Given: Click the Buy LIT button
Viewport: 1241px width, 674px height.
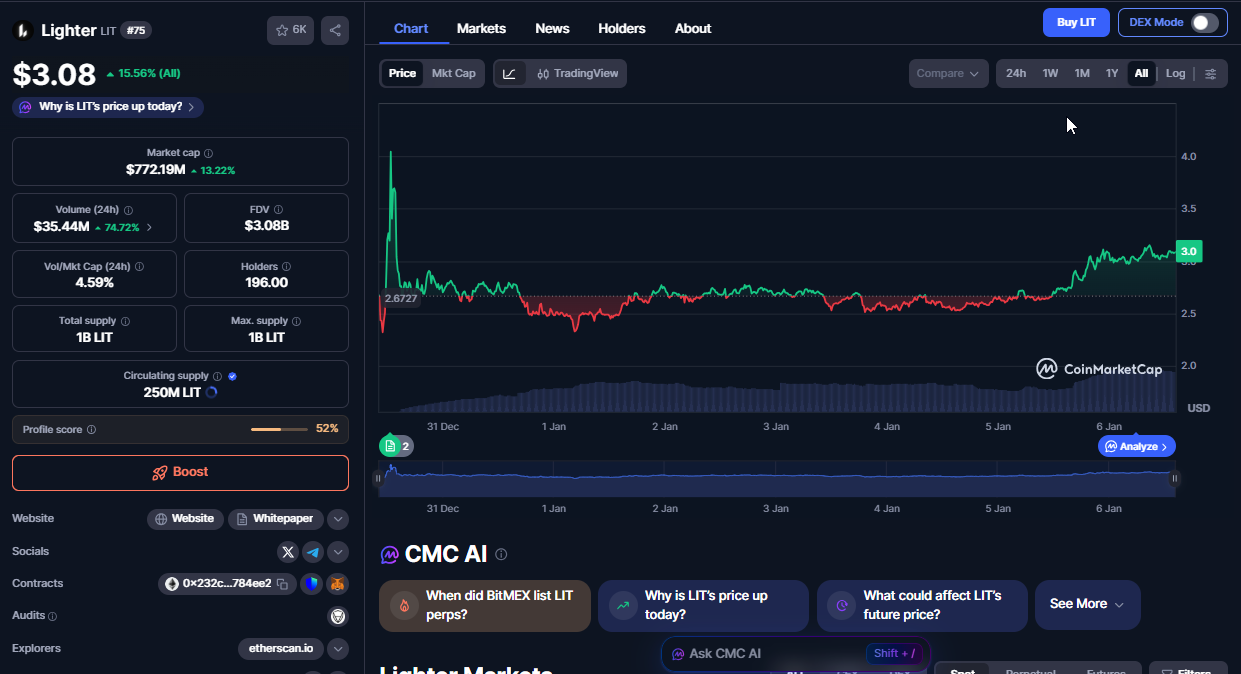Looking at the screenshot, I should 1076,22.
